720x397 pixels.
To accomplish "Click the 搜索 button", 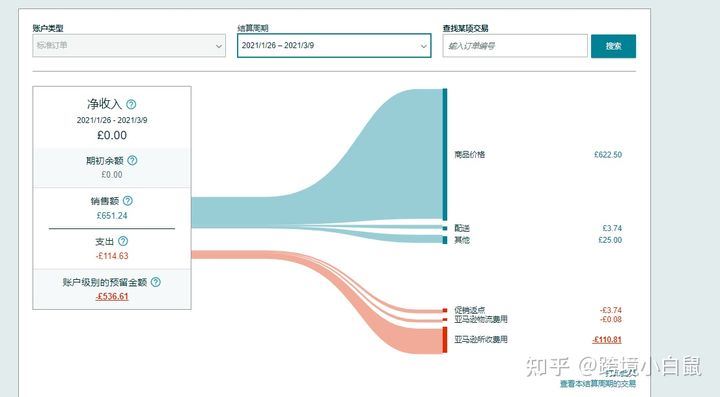I will 613,46.
